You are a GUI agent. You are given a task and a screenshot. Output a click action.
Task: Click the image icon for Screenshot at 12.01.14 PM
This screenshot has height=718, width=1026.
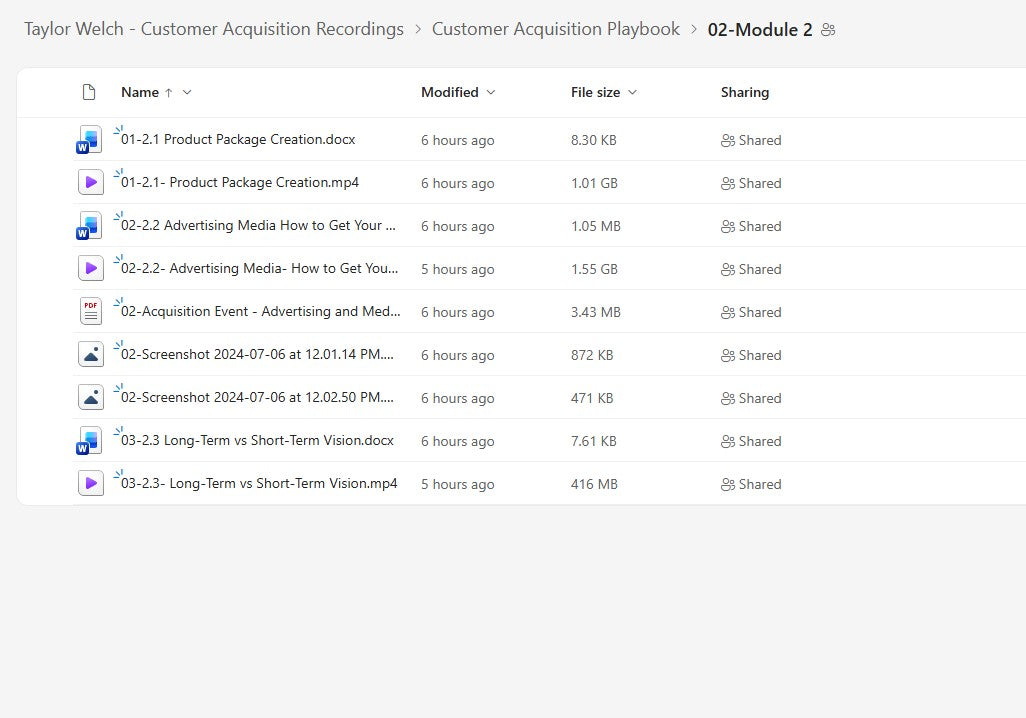[x=90, y=354]
